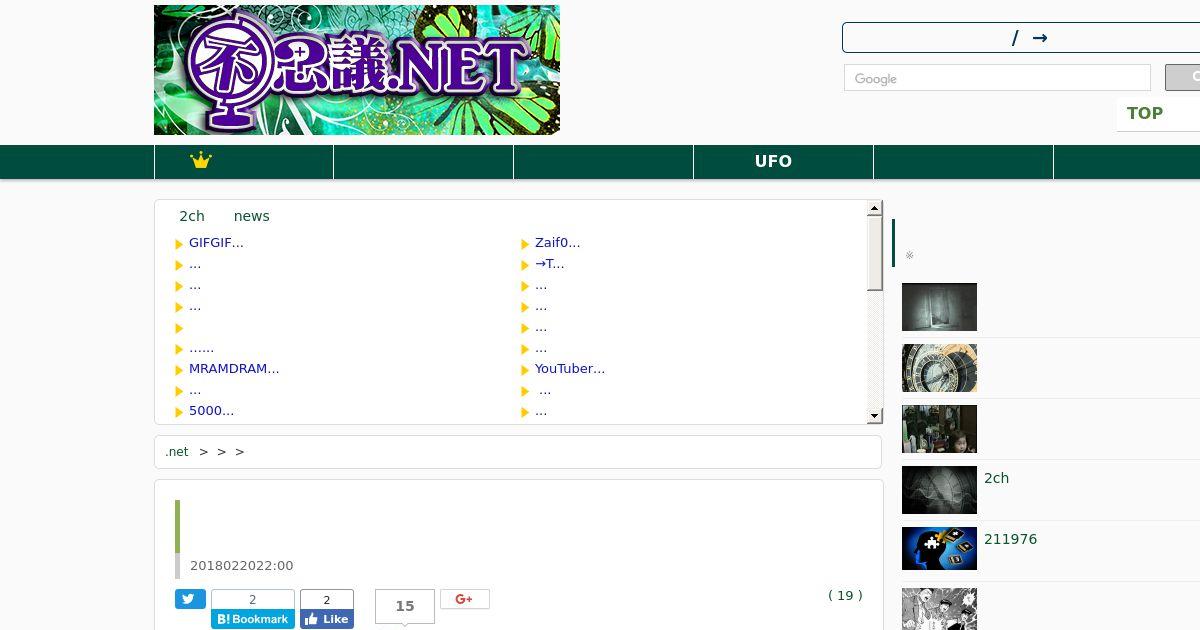The width and height of the screenshot is (1200, 630).
Task: Open the astronomical clock thumbnail
Action: click(939, 368)
